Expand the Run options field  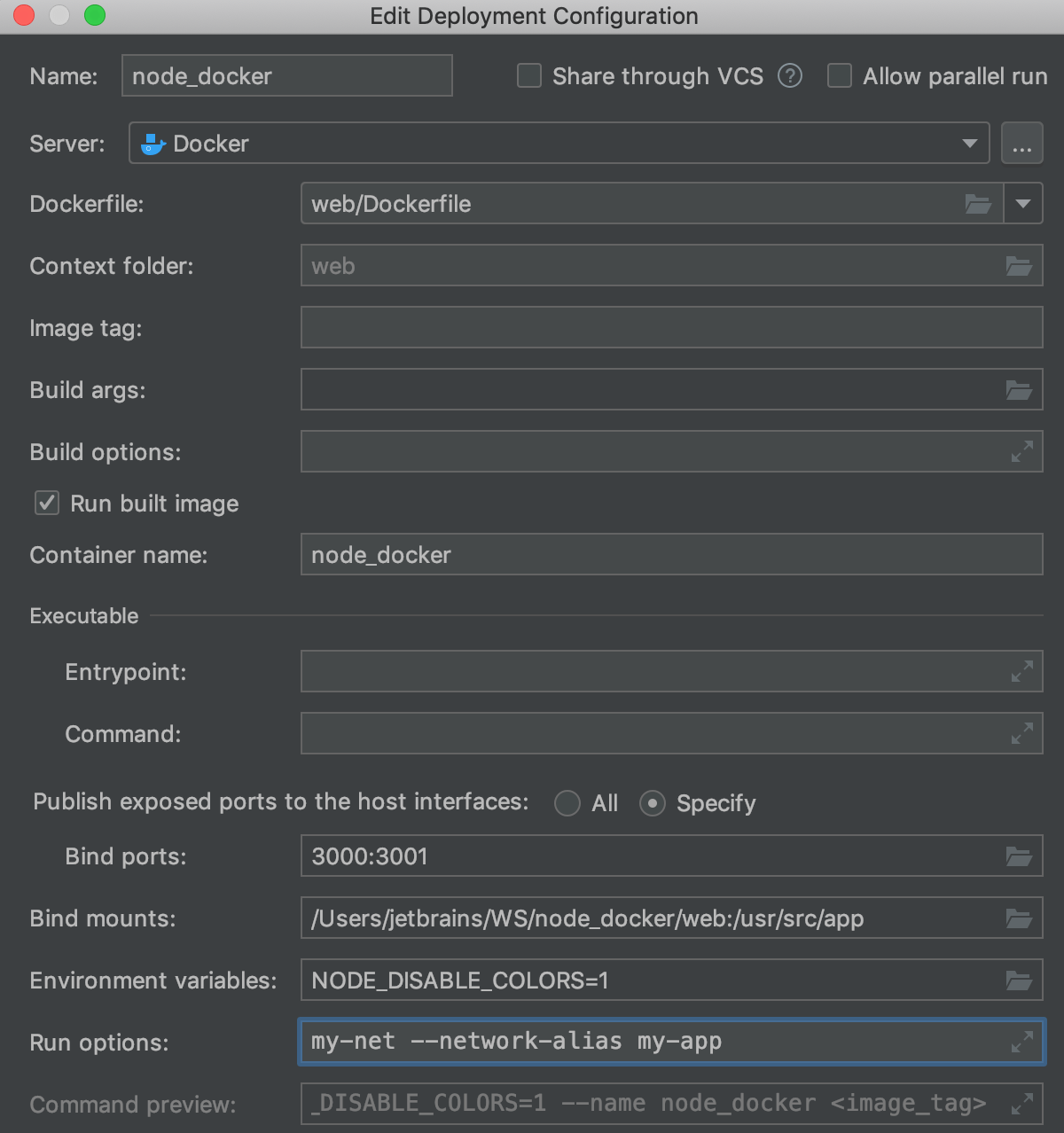pyautogui.click(x=1022, y=1042)
